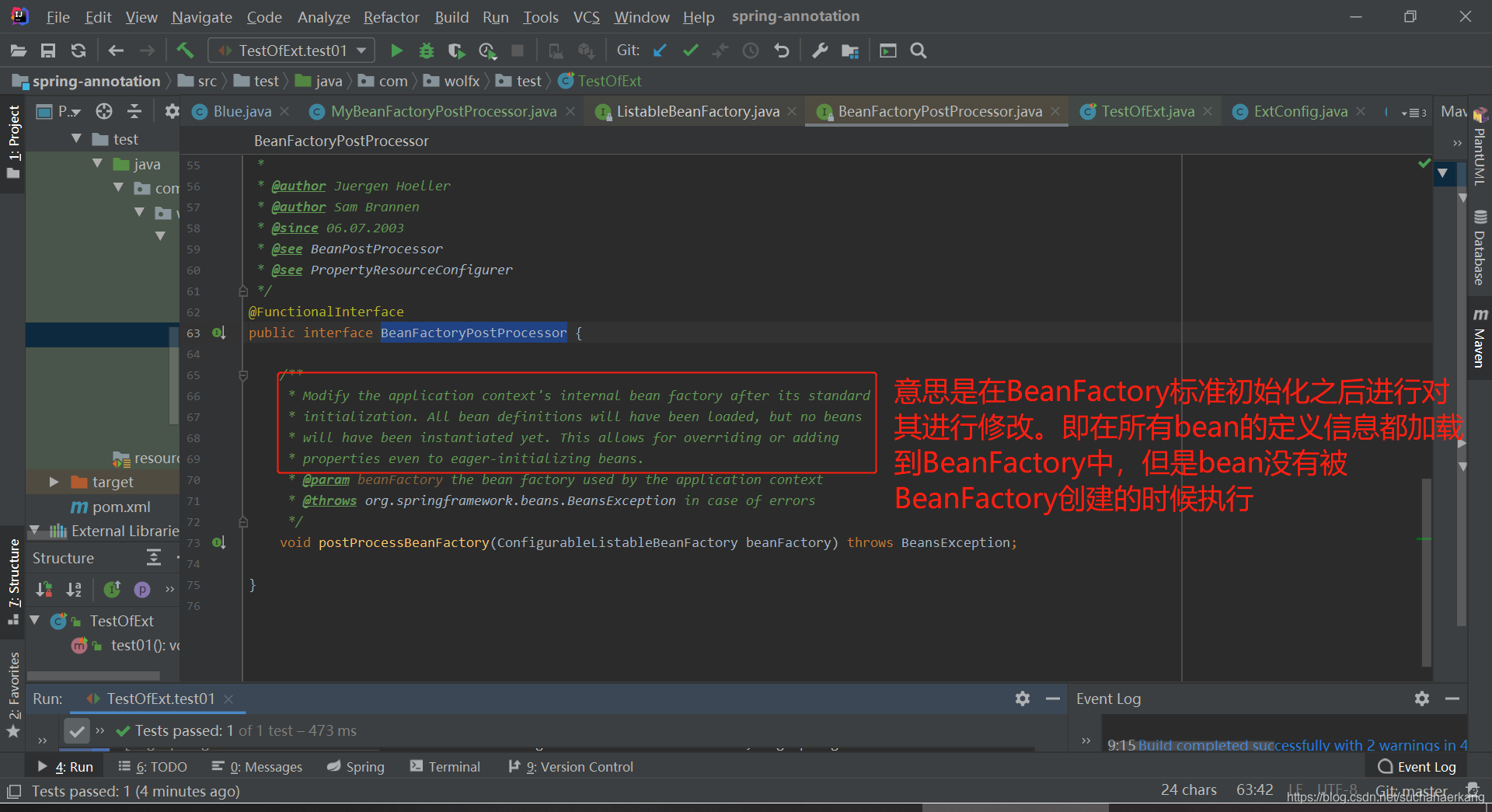Collapse the java folder in project tree
This screenshot has width=1492, height=812.
tap(97, 164)
